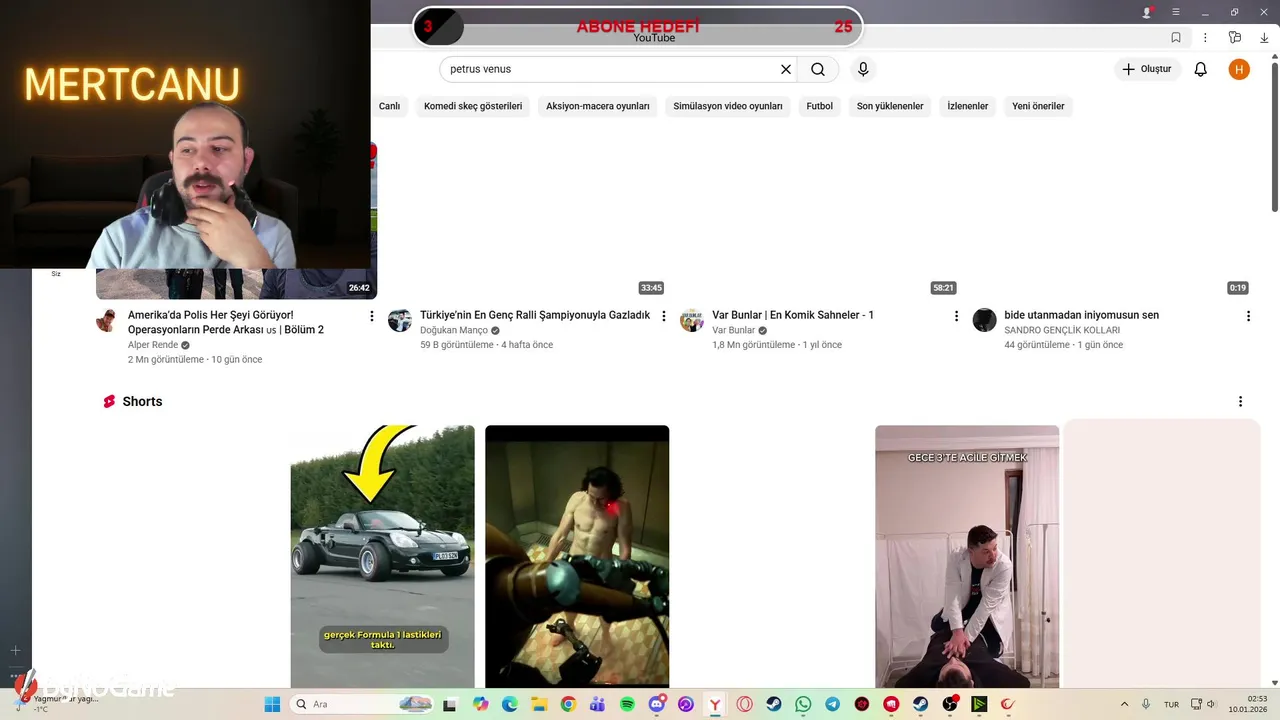Go to SANDRO GENÇLİK KOLLARI channel name

click(x=1062, y=330)
